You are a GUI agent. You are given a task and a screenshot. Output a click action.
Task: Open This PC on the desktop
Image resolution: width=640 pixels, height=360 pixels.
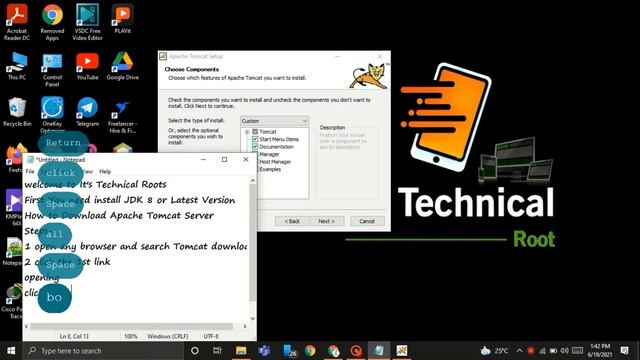(x=17, y=65)
